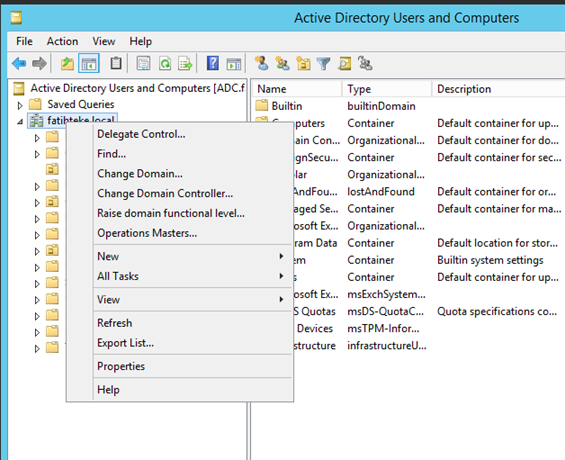Viewport: 565px width, 460px height.
Task: Click the console root icon in the tree
Action: point(19,88)
